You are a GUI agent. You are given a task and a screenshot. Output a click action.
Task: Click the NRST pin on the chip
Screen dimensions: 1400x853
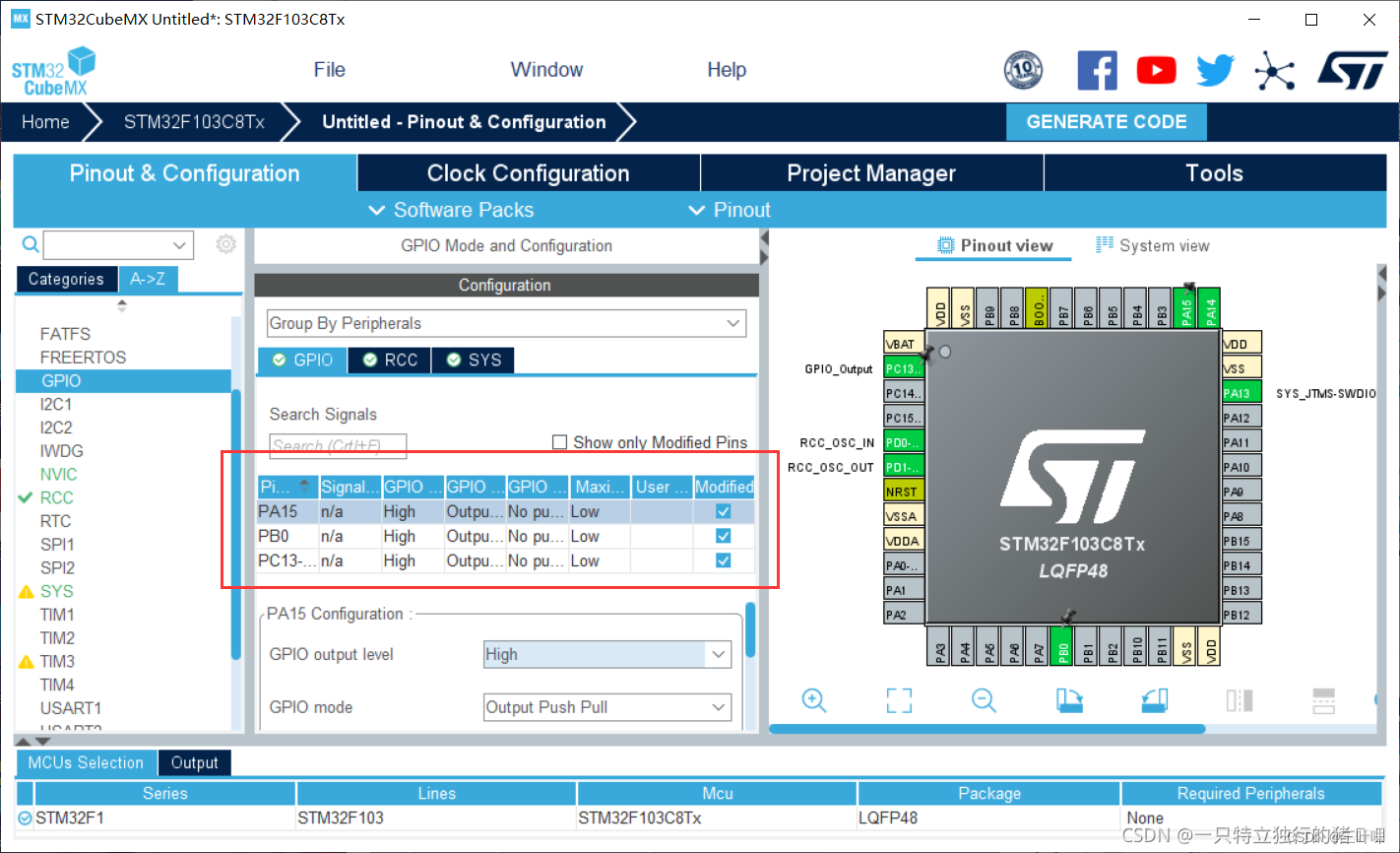[x=904, y=492]
